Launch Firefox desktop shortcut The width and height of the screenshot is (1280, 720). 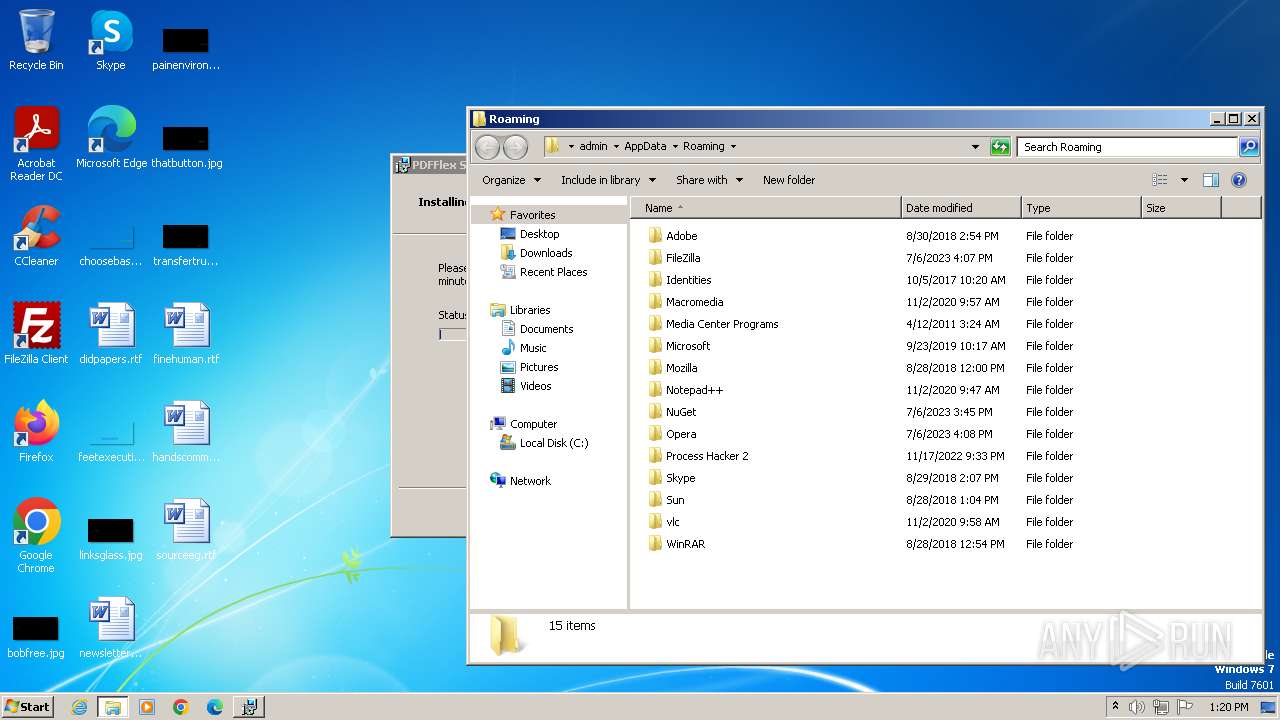click(36, 432)
